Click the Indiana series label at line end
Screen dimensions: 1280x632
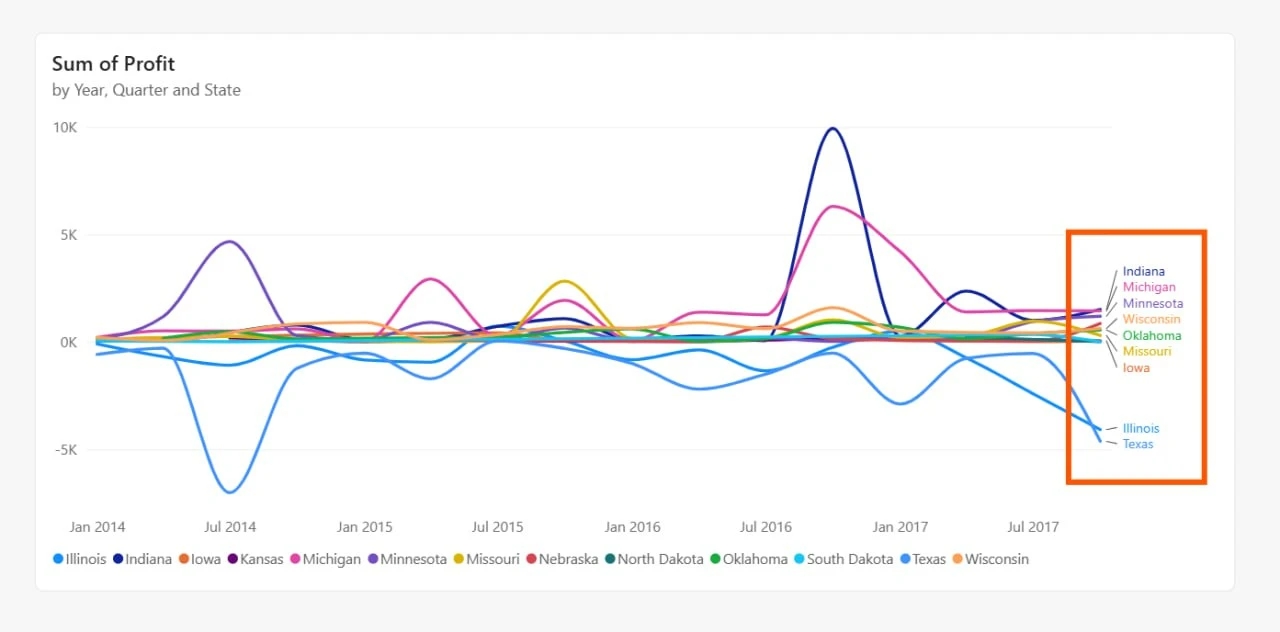1143,271
